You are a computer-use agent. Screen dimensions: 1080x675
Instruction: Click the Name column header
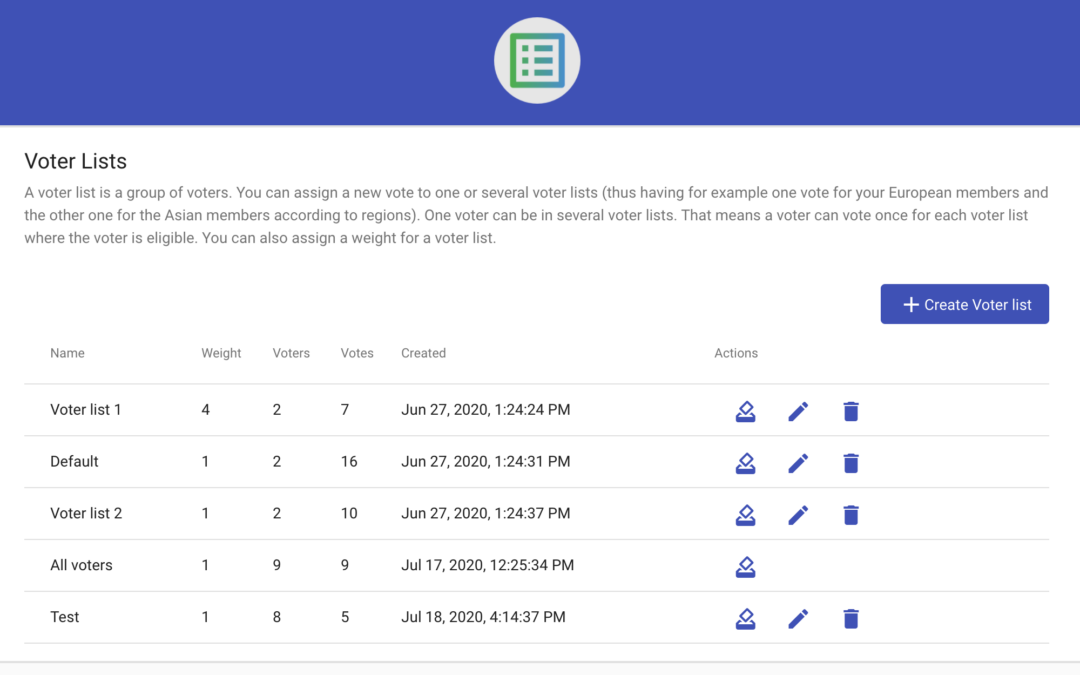(67, 353)
